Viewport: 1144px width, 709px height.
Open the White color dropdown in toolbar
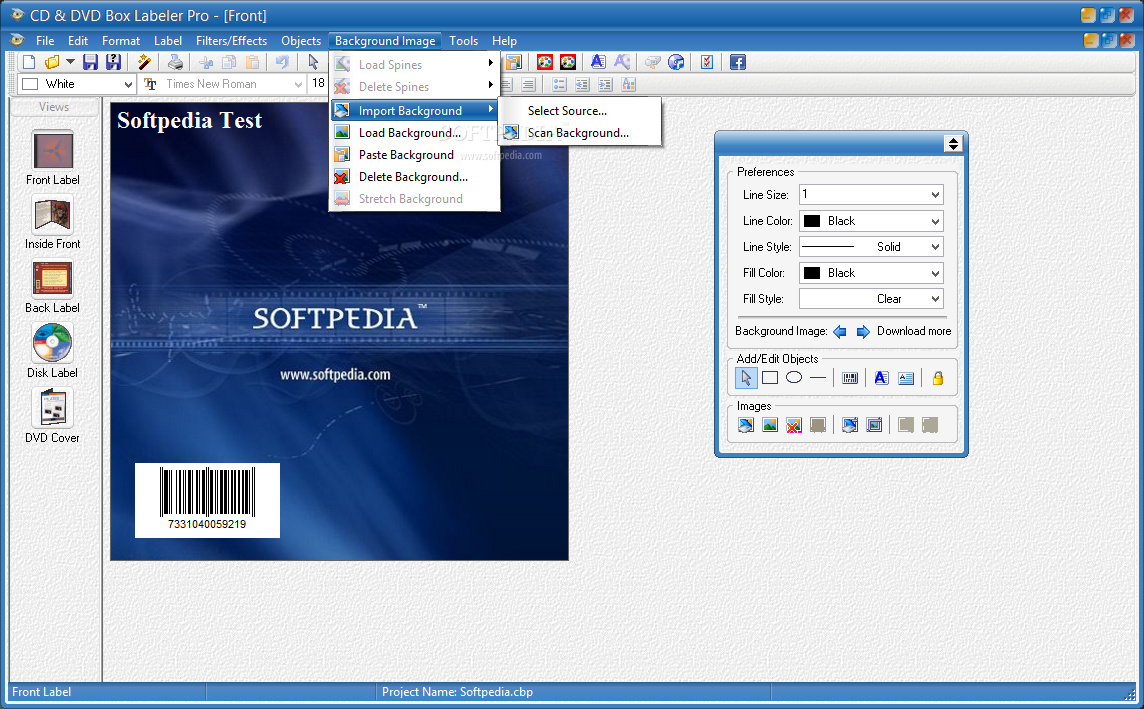coord(128,85)
